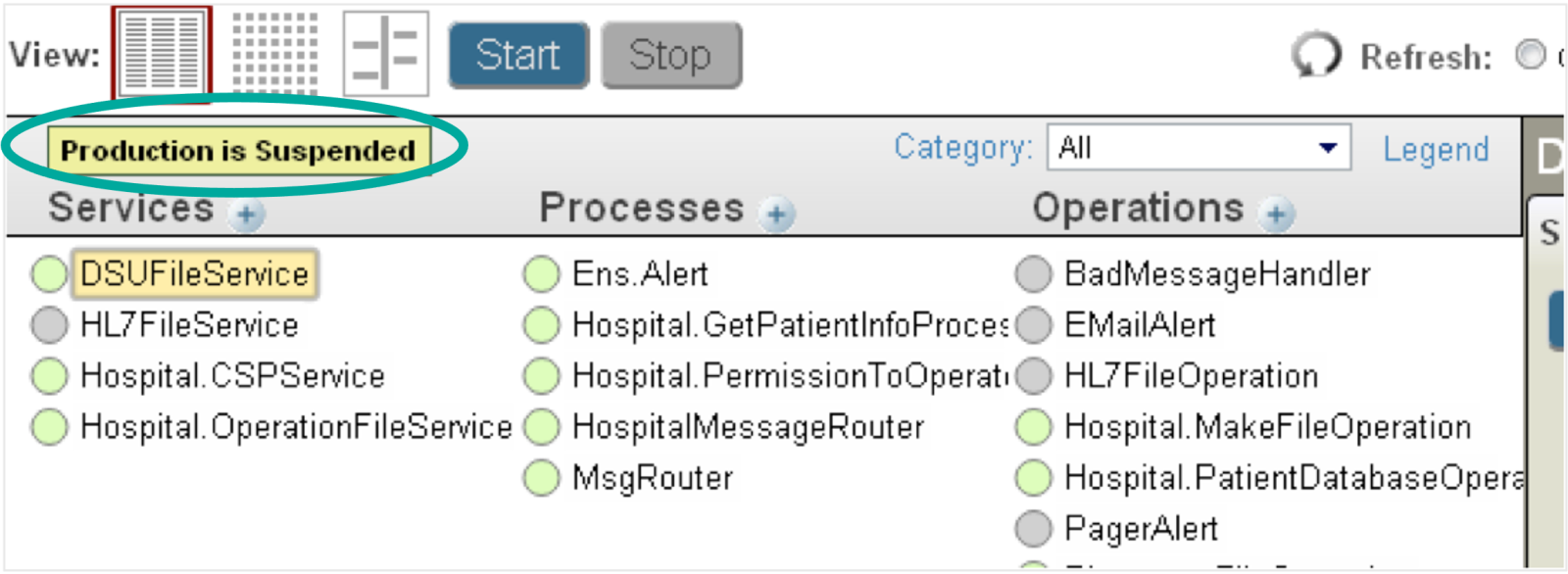Screen dimensions: 1568x574
Task: Click the circular Refresh arrow icon
Action: (1315, 55)
